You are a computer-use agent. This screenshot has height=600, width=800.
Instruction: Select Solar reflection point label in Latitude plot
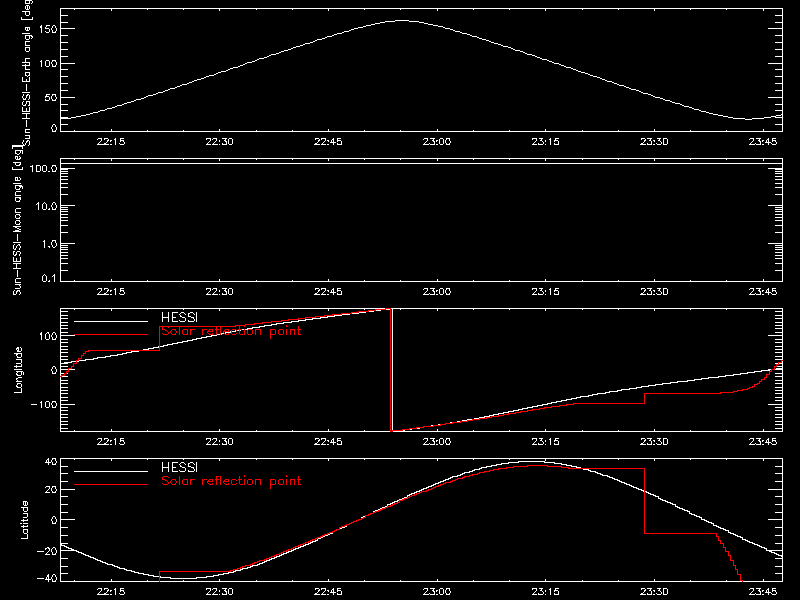tap(231, 481)
